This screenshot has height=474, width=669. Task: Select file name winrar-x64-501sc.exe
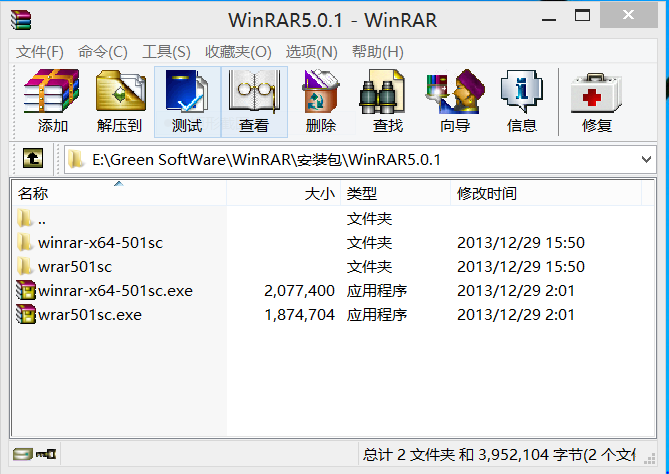click(115, 291)
